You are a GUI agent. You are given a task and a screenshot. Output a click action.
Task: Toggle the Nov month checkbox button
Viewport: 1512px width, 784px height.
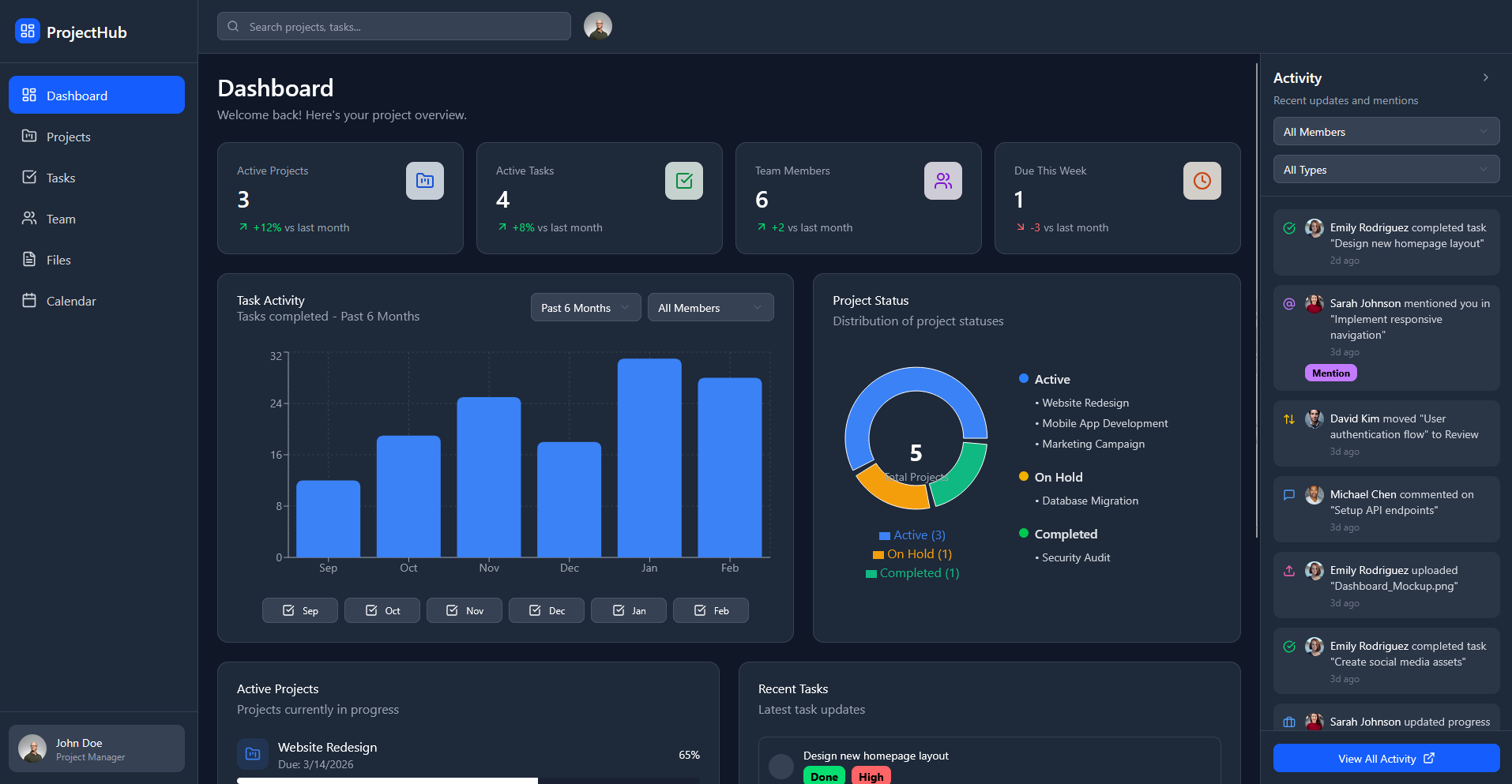(465, 610)
